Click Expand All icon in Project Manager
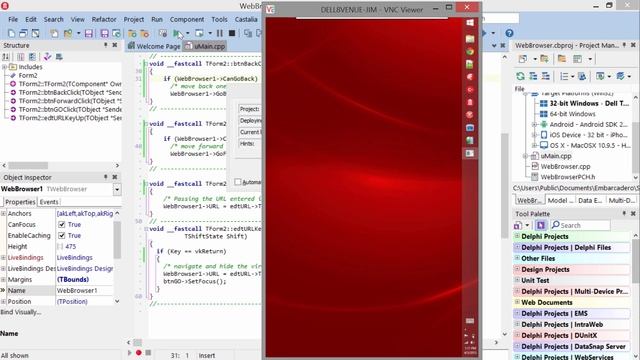This screenshot has width=640, height=360. [x=533, y=76]
